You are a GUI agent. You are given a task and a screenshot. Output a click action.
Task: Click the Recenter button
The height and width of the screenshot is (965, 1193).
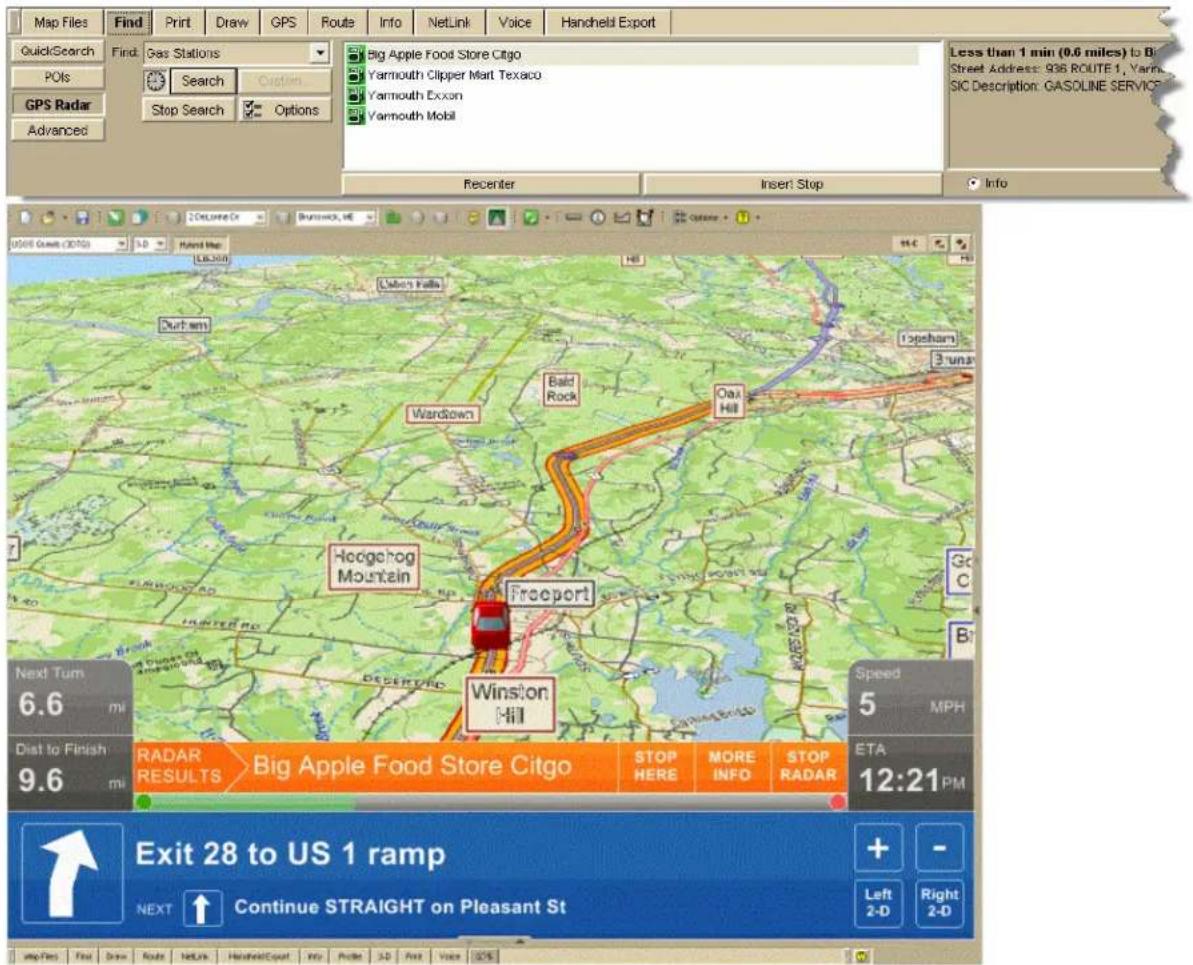[x=489, y=183]
